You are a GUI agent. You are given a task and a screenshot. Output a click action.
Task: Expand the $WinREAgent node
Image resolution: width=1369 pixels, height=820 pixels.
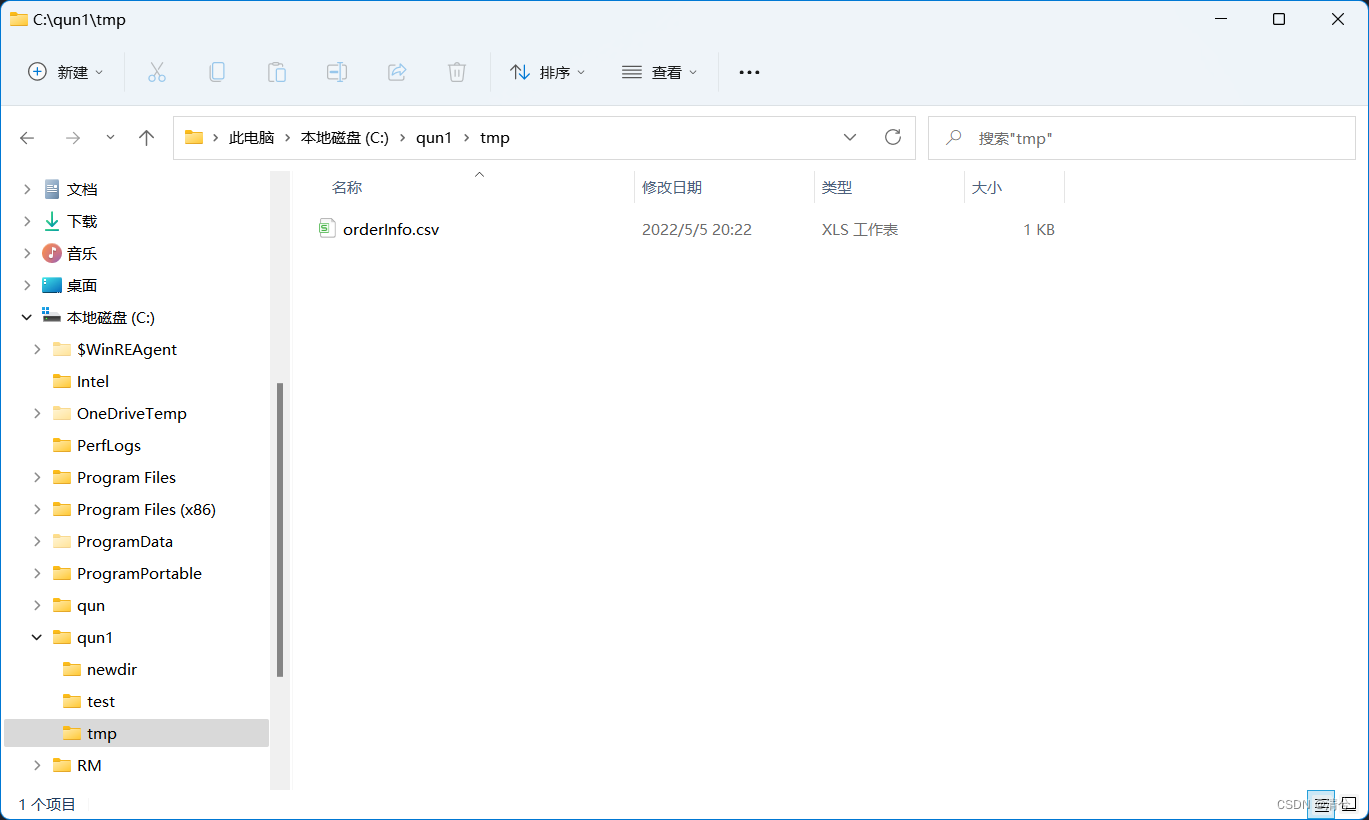click(37, 349)
